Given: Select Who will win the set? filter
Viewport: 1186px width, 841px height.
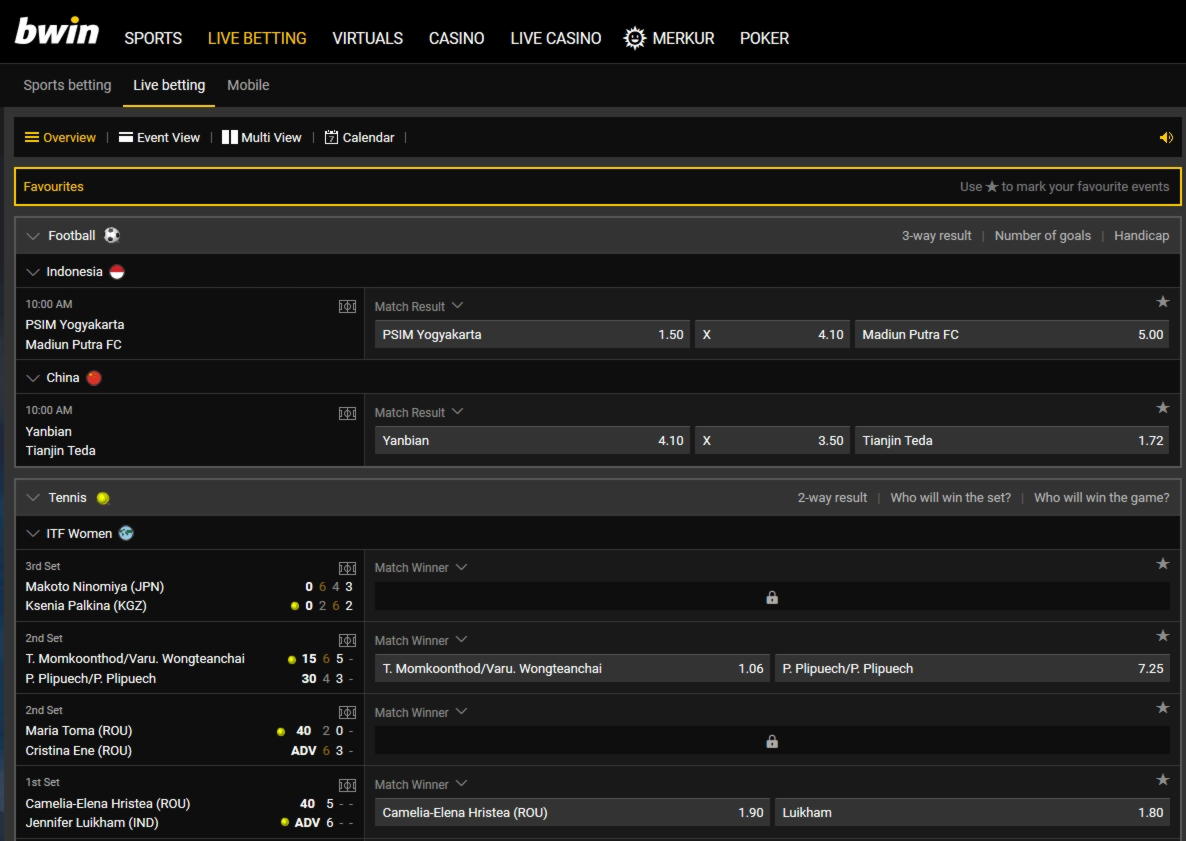Looking at the screenshot, I should coord(950,498).
